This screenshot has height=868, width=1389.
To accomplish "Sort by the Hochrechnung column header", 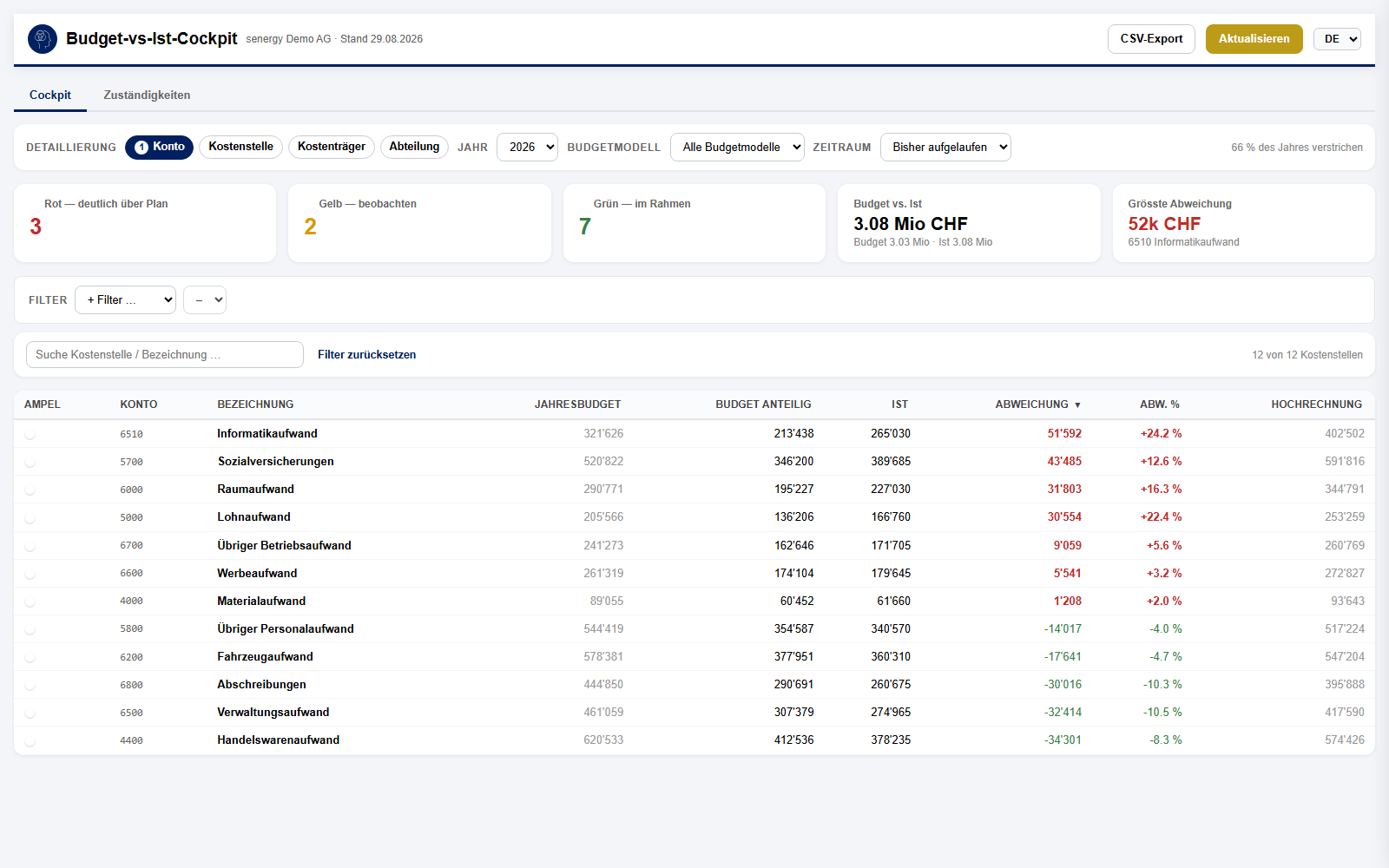I will click(1316, 404).
